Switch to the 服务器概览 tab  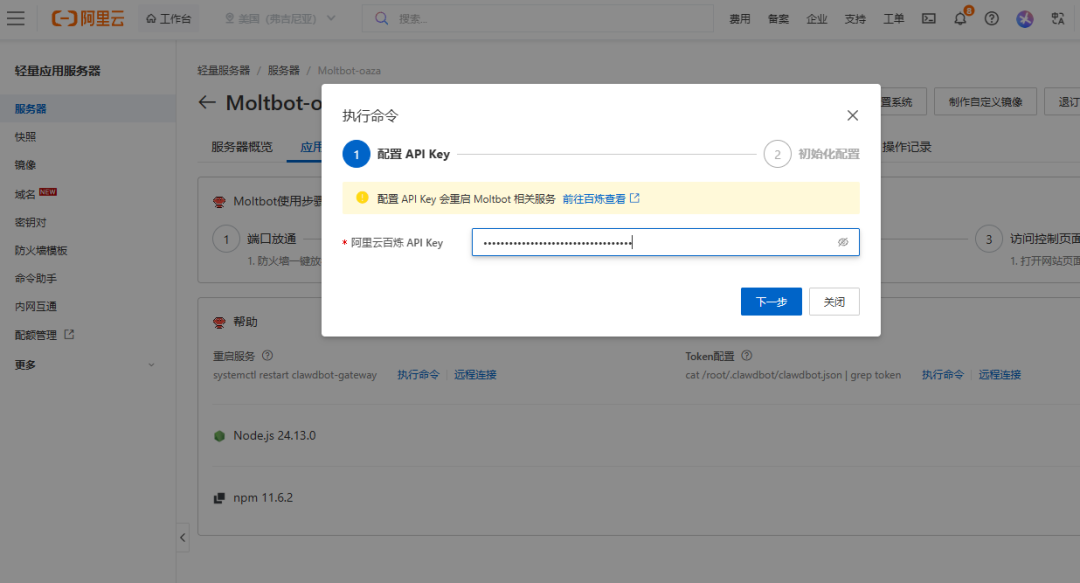click(241, 147)
